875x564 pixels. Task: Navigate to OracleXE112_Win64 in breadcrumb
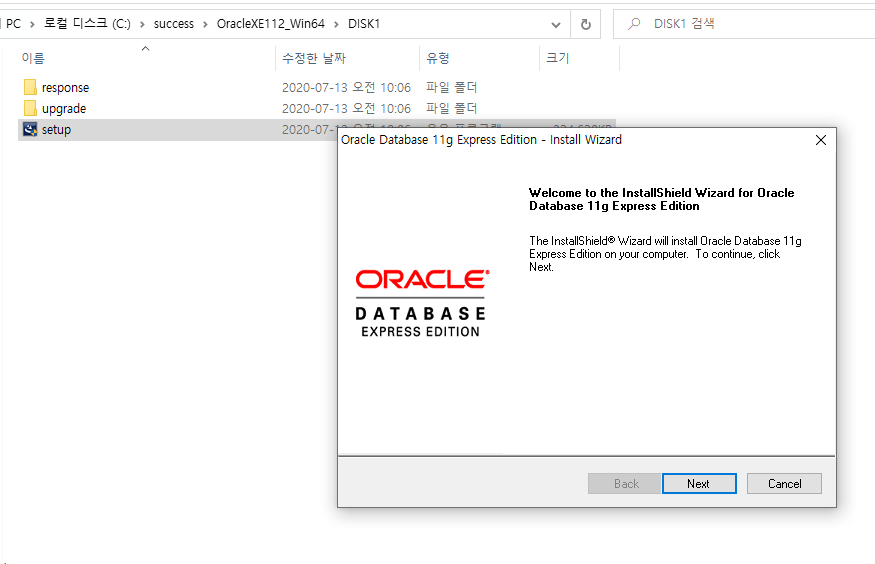(271, 24)
